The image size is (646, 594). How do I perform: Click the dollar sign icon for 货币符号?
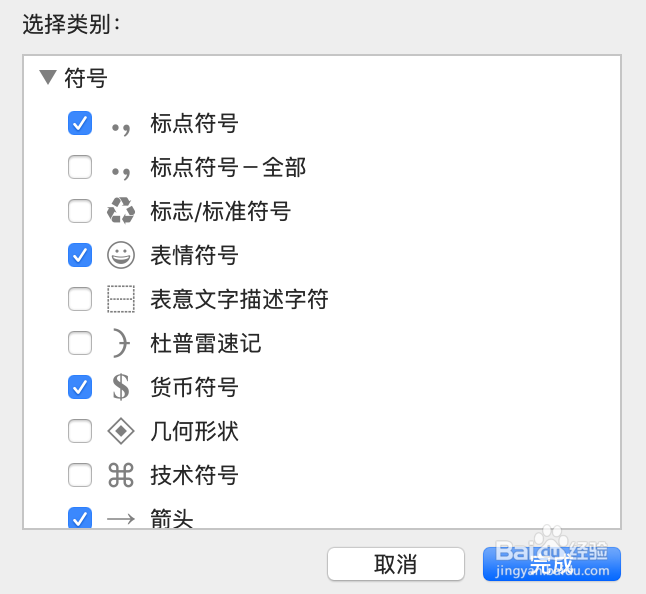pos(121,387)
